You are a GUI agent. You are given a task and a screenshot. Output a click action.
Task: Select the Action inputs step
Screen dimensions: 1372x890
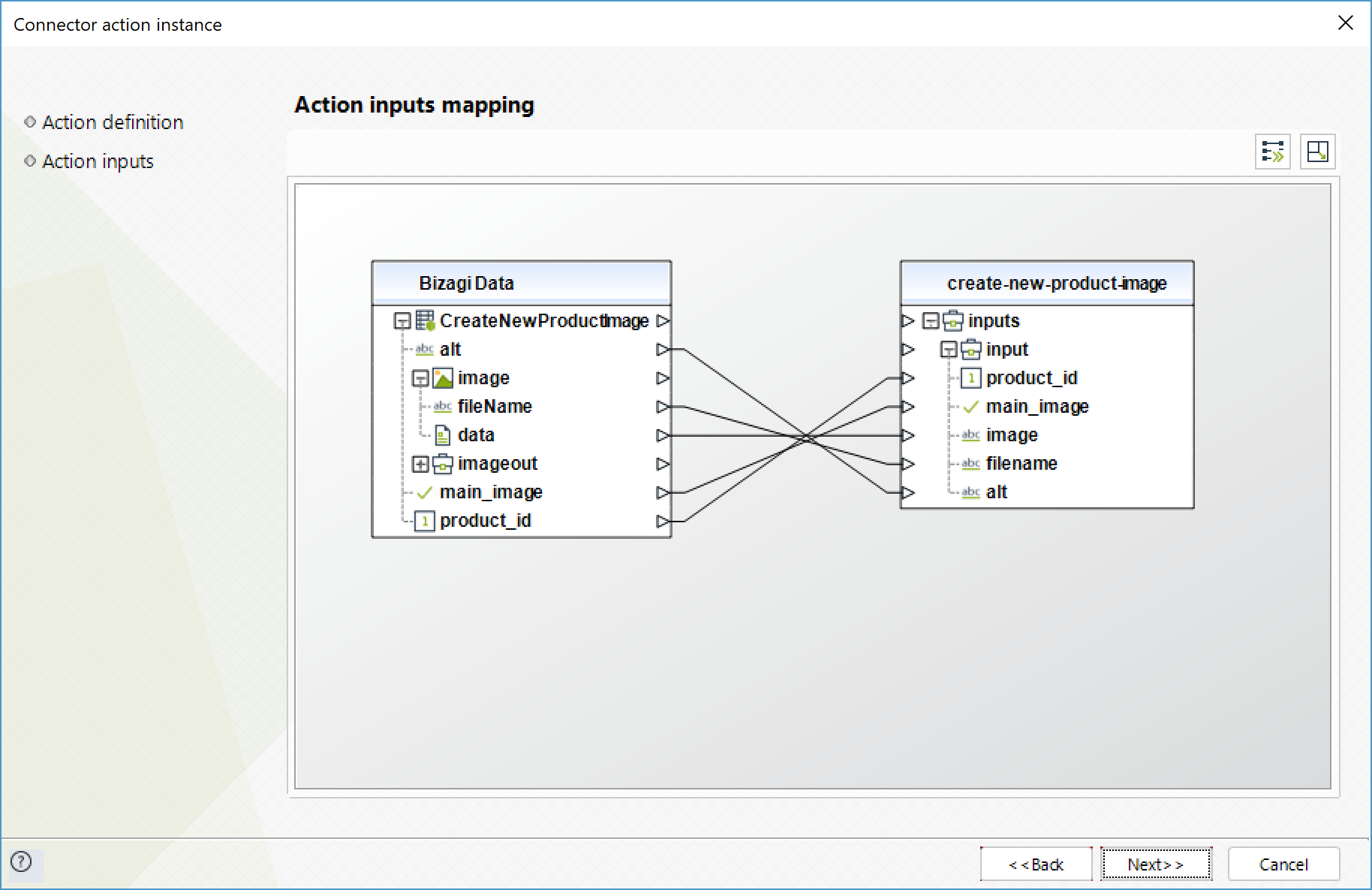pos(98,161)
